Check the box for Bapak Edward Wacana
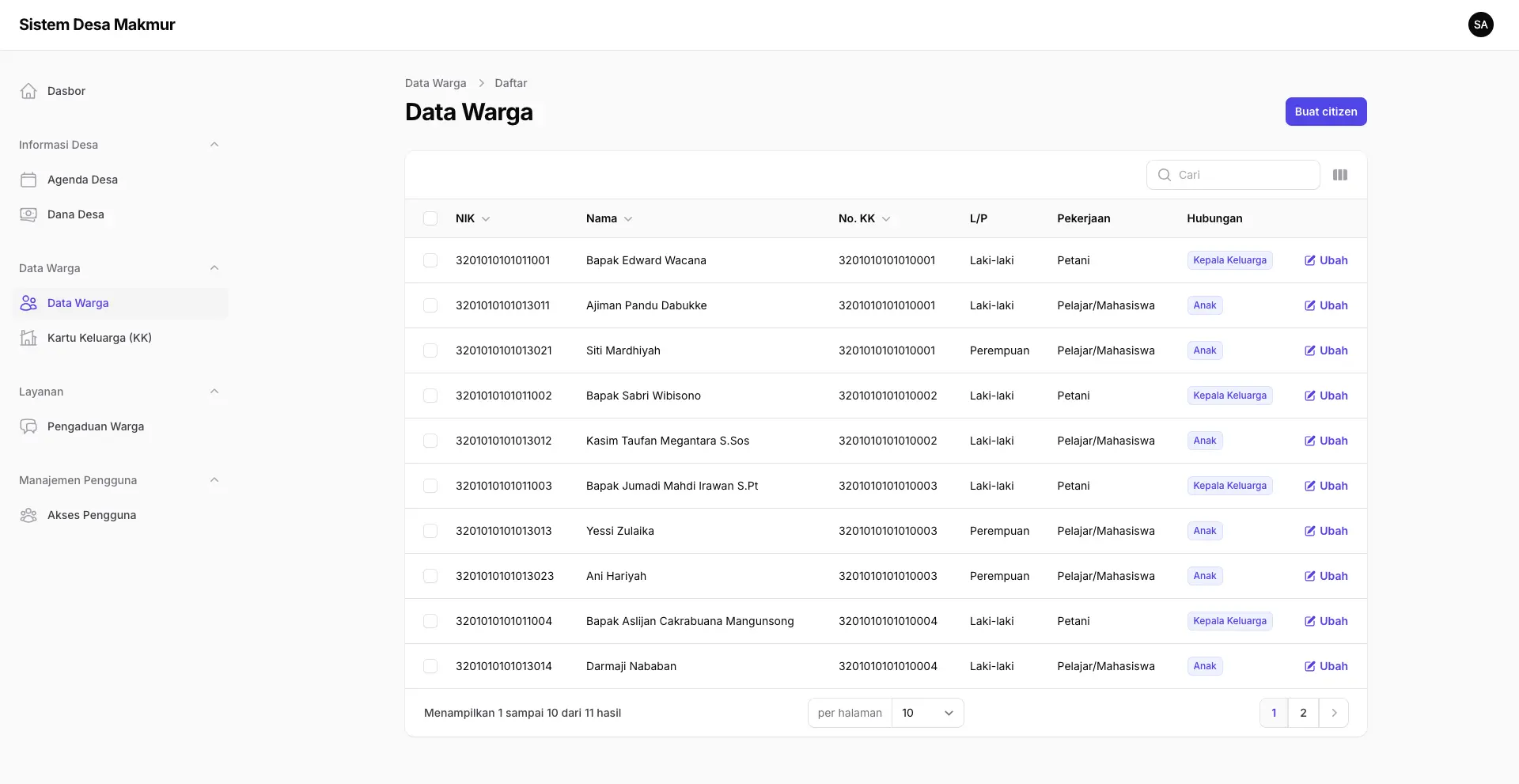 click(430, 260)
